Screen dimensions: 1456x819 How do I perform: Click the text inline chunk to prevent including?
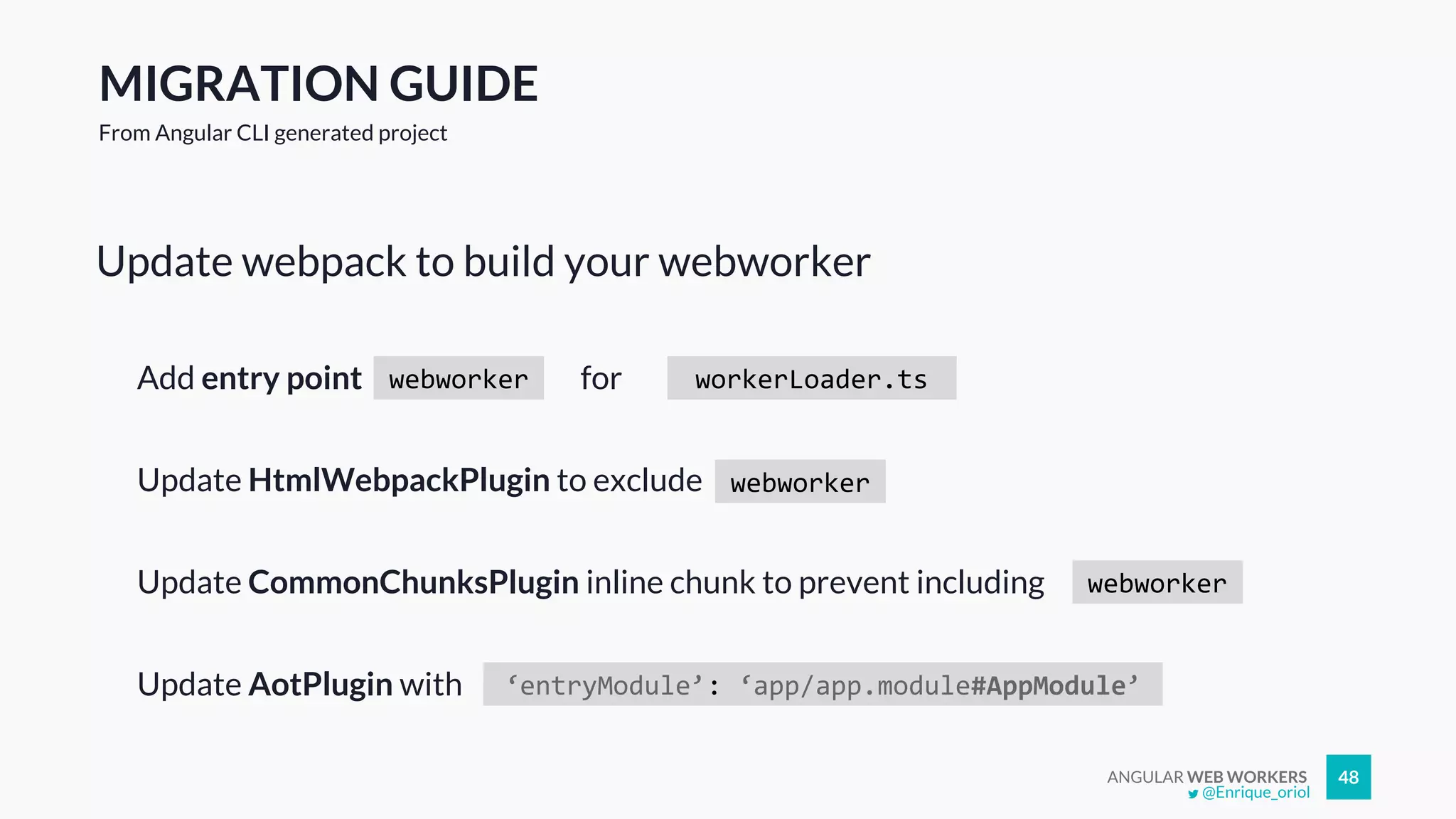coord(815,582)
